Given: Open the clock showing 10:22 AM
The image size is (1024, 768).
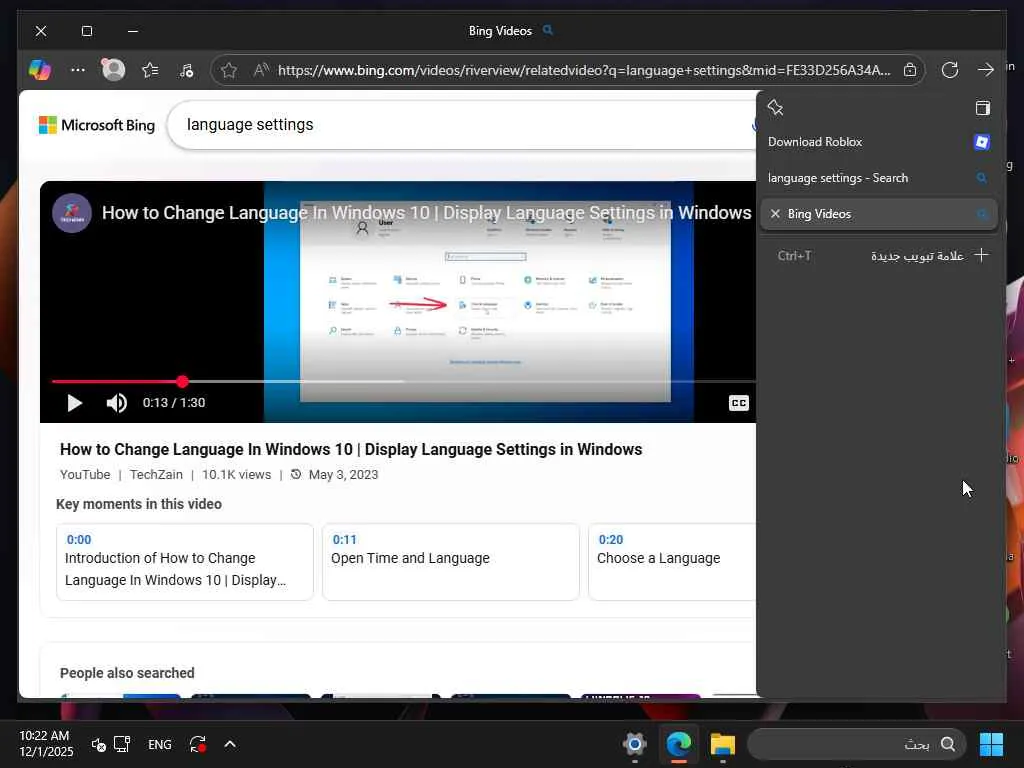Looking at the screenshot, I should point(46,744).
